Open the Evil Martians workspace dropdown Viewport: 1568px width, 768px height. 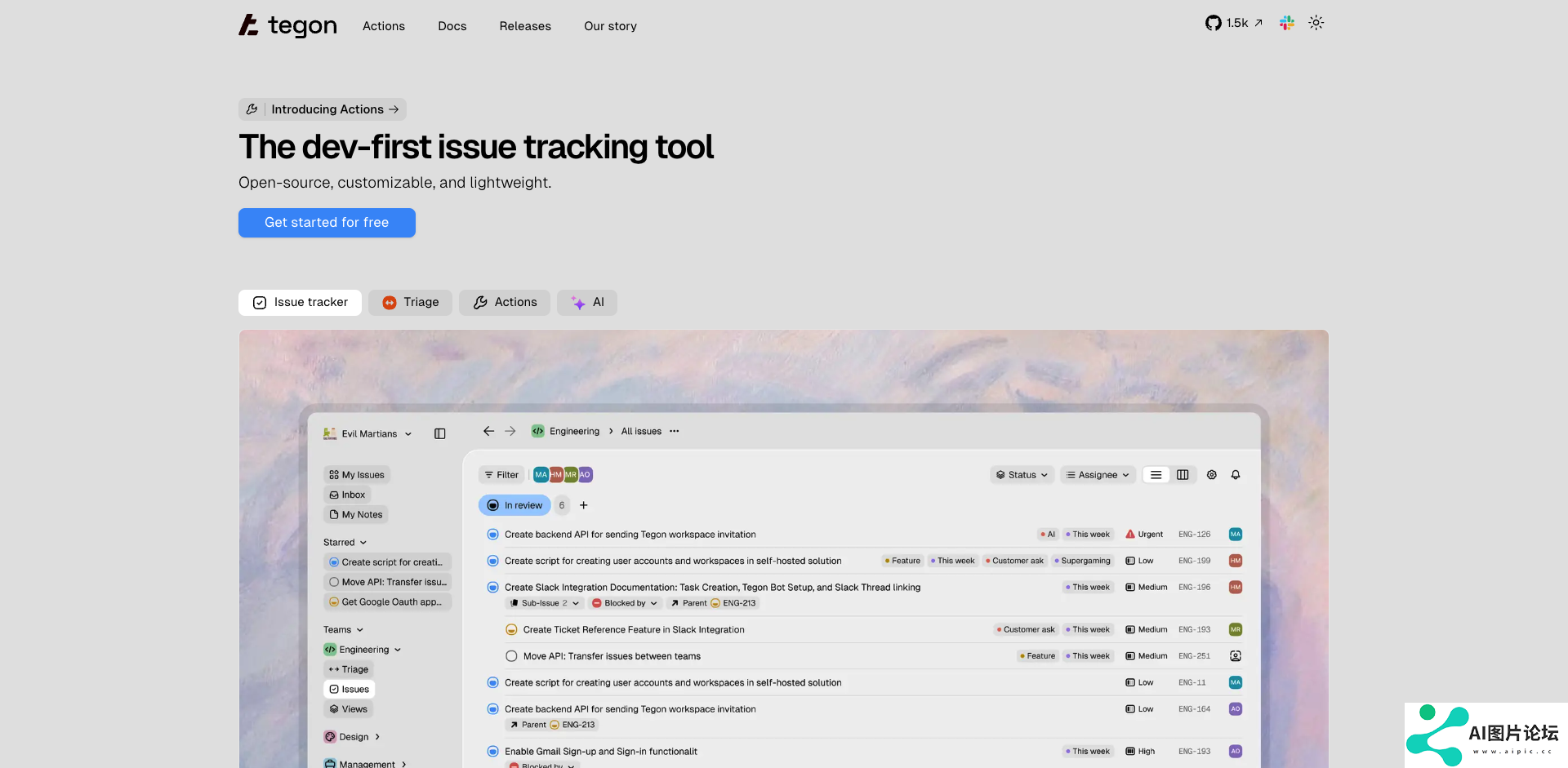tap(367, 433)
